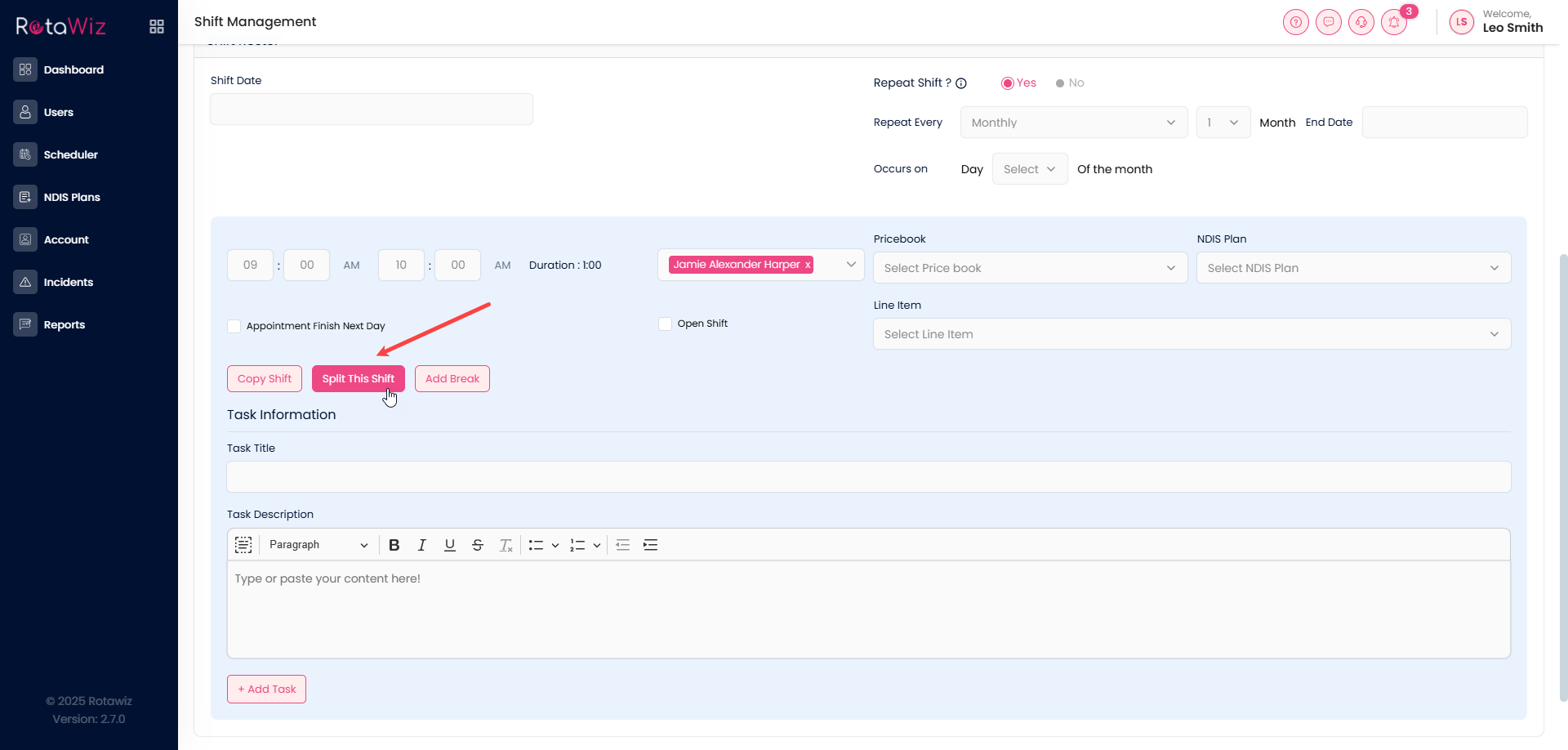Click the Add Break button
The image size is (1568, 750).
tap(452, 379)
